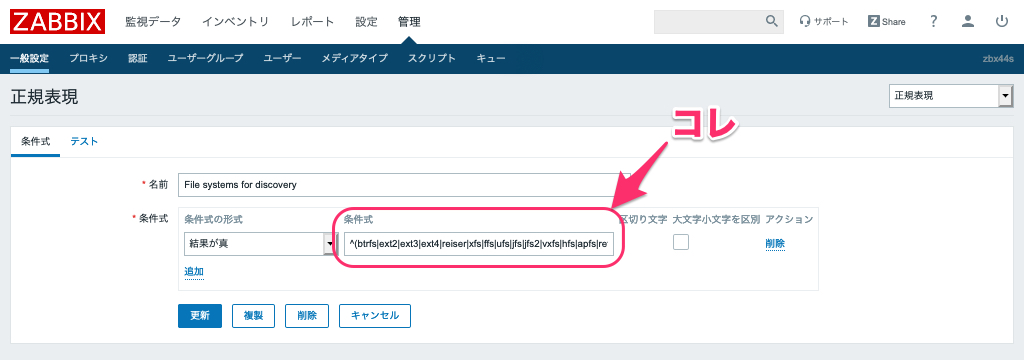Click the 追加 link

[x=194, y=271]
